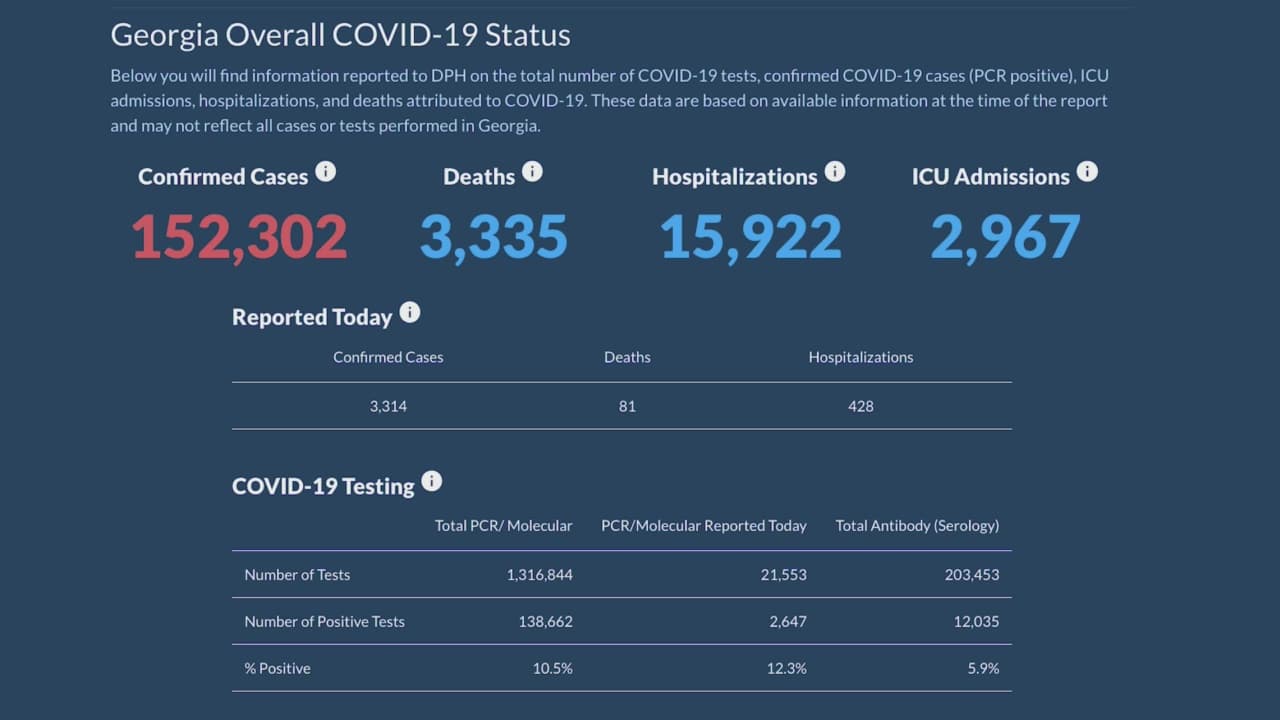Click info icon next to Deaths

tap(532, 172)
